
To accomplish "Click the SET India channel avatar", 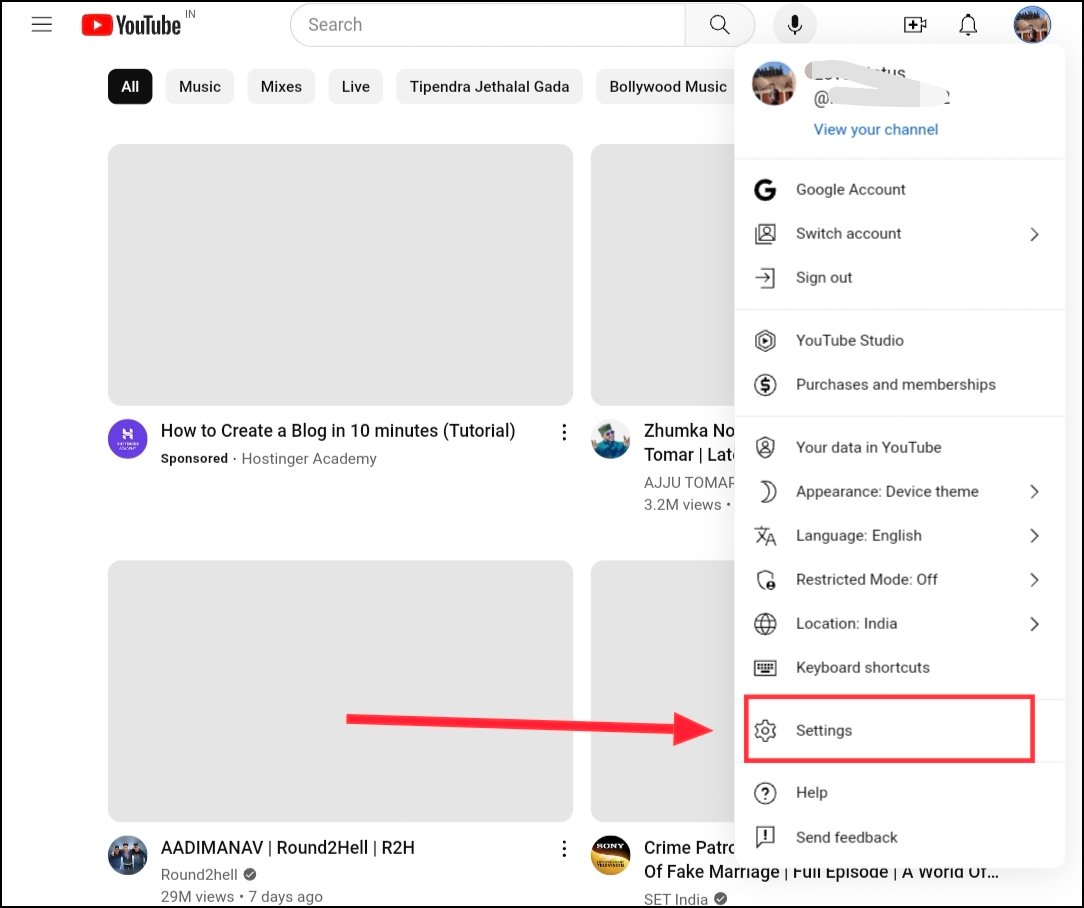I will (x=610, y=855).
